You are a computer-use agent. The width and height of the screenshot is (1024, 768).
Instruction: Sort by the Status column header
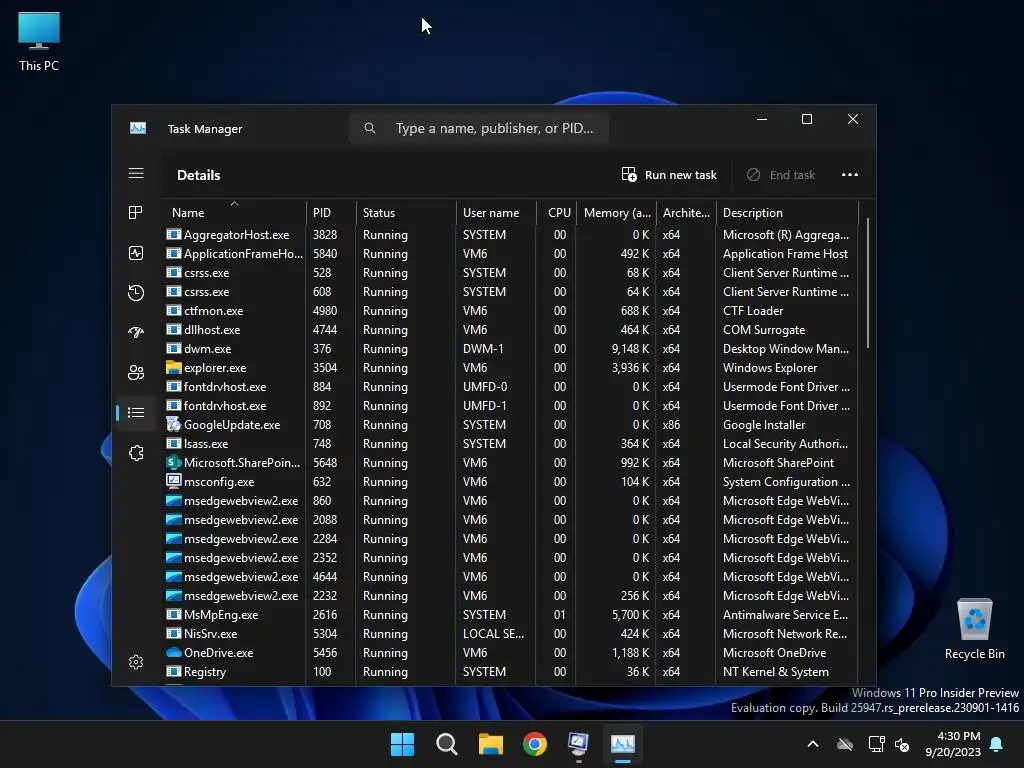pyautogui.click(x=406, y=212)
